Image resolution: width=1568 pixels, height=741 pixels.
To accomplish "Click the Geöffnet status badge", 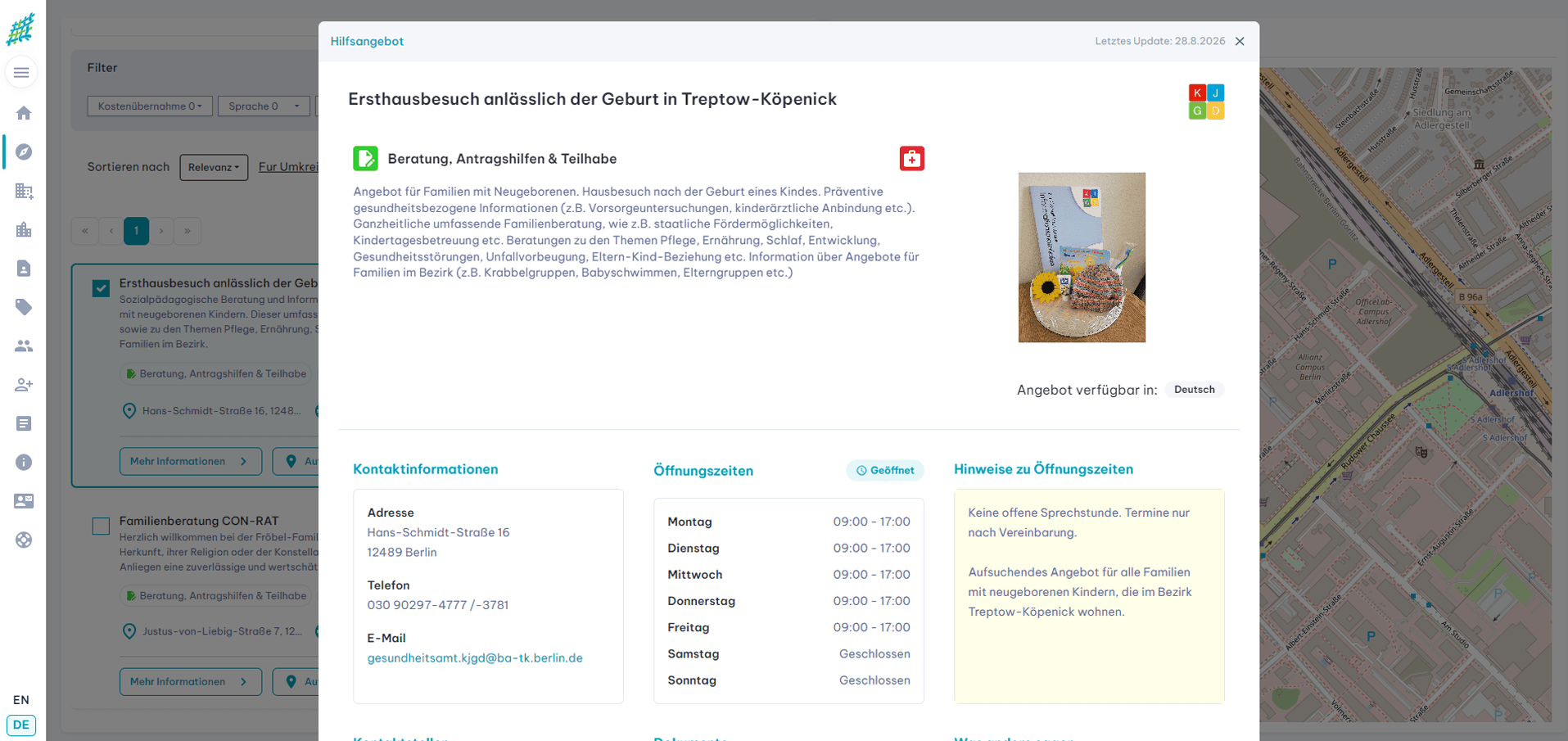I will (885, 471).
